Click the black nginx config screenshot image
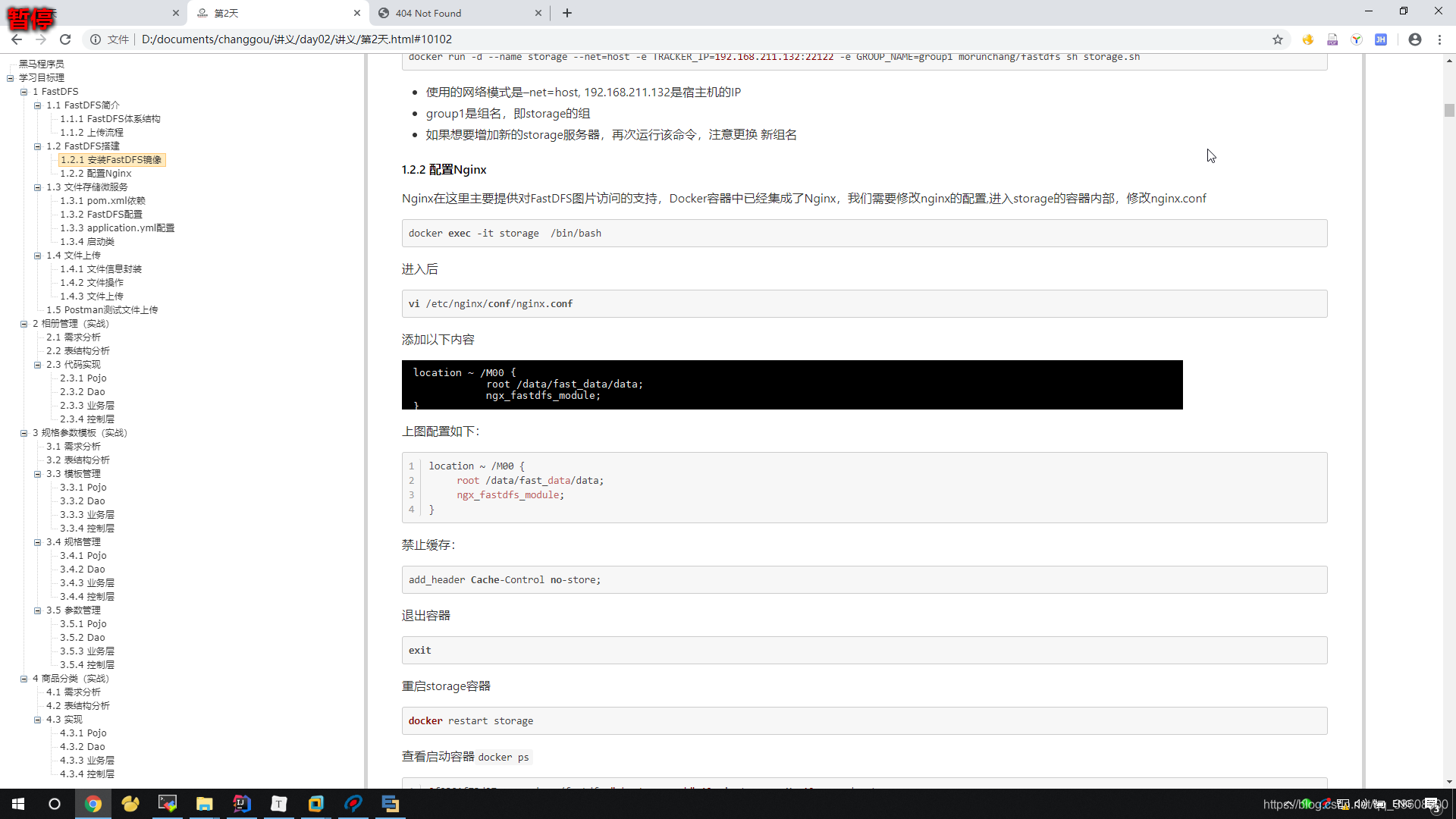This screenshot has height=819, width=1456. 792,385
